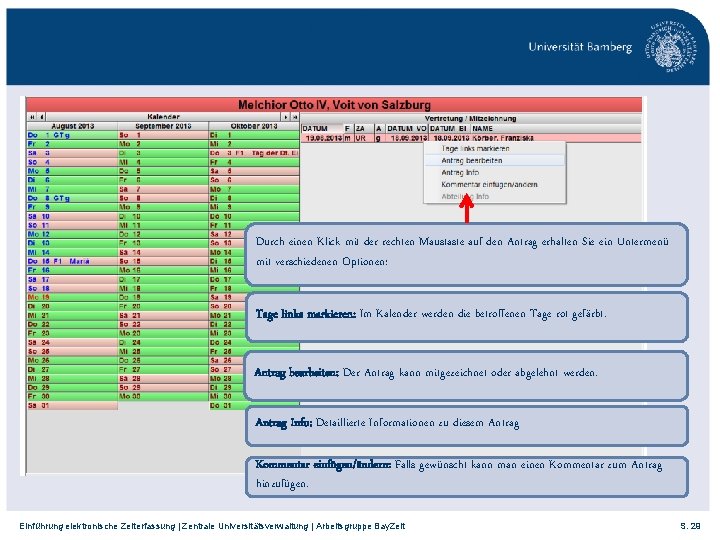This screenshot has height=540, width=720.
Task: Select 'Mo 2' in the September column
Action: click(163, 144)
